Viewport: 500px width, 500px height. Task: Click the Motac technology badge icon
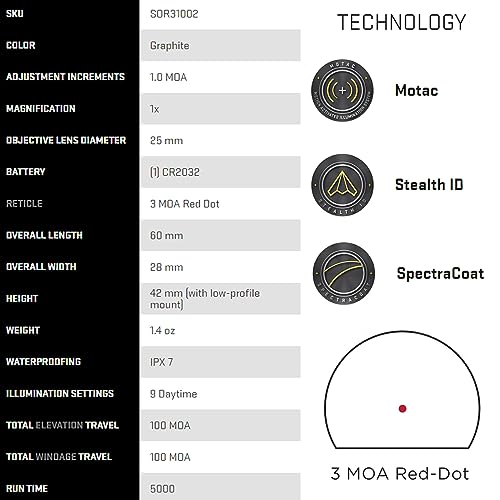click(342, 91)
